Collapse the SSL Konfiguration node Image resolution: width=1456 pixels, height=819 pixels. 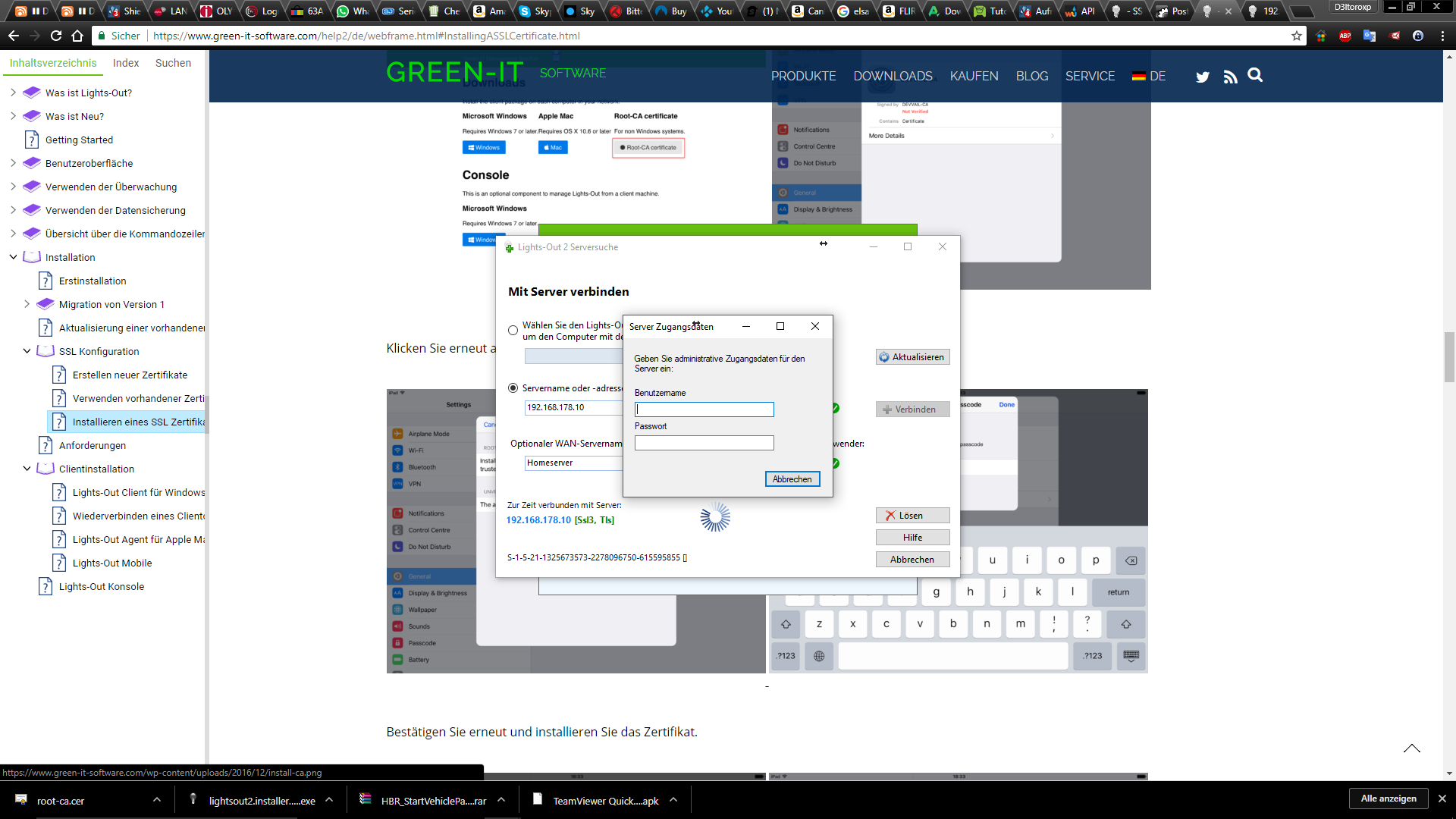pos(27,351)
